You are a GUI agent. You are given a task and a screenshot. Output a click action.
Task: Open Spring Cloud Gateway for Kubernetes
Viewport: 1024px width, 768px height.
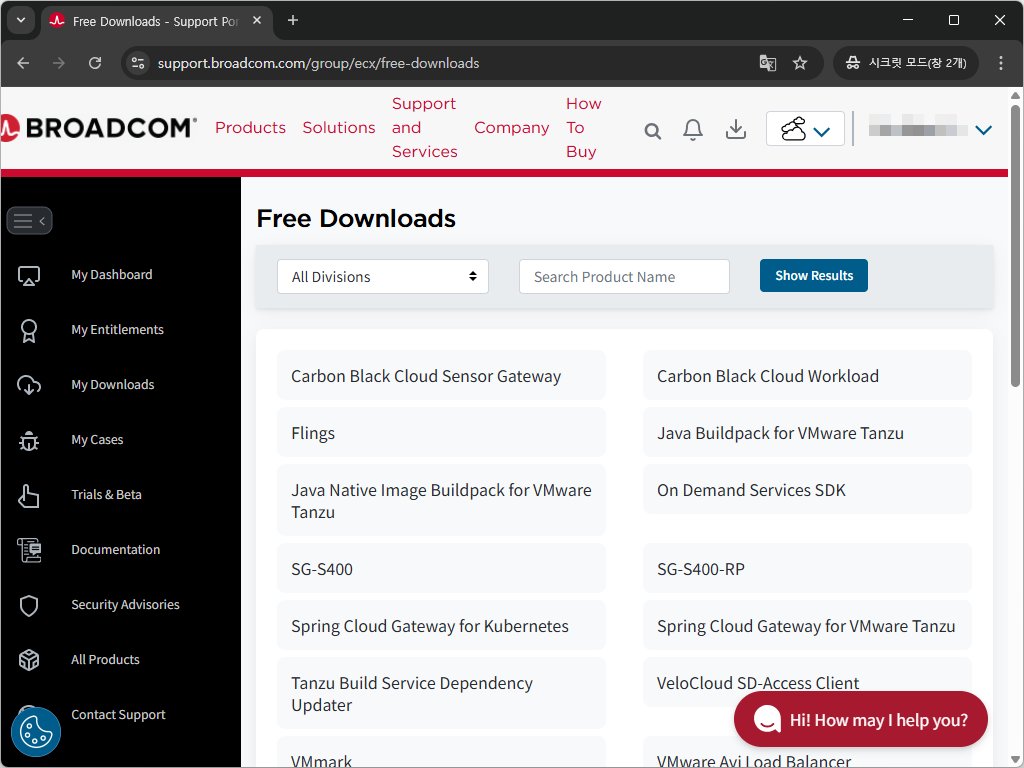[441, 625]
